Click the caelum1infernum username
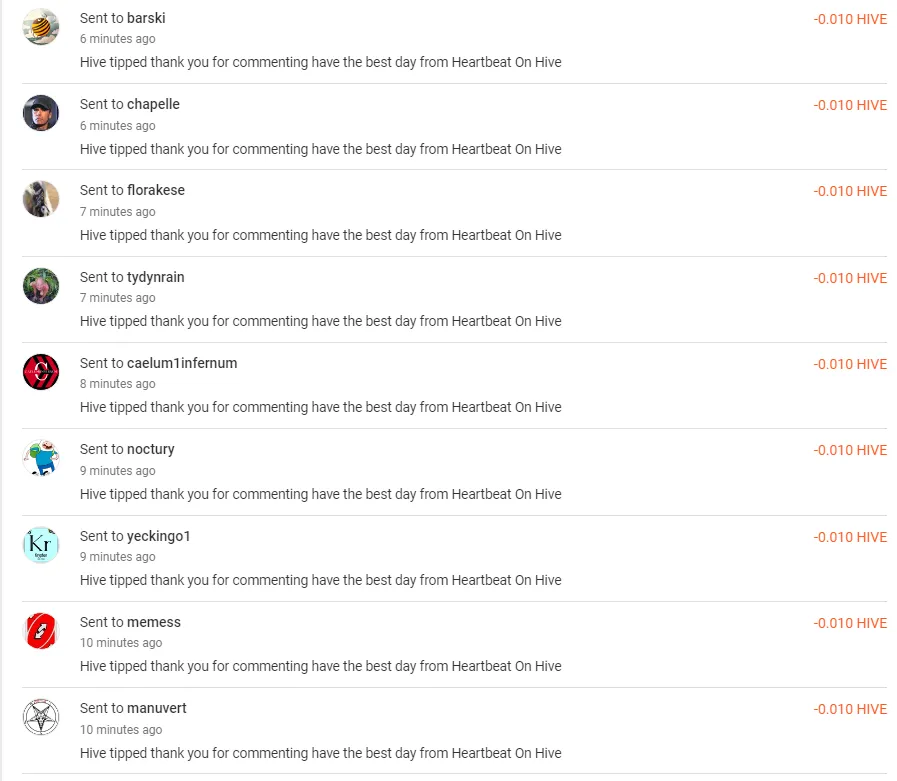The height and width of the screenshot is (781, 897). tap(182, 363)
